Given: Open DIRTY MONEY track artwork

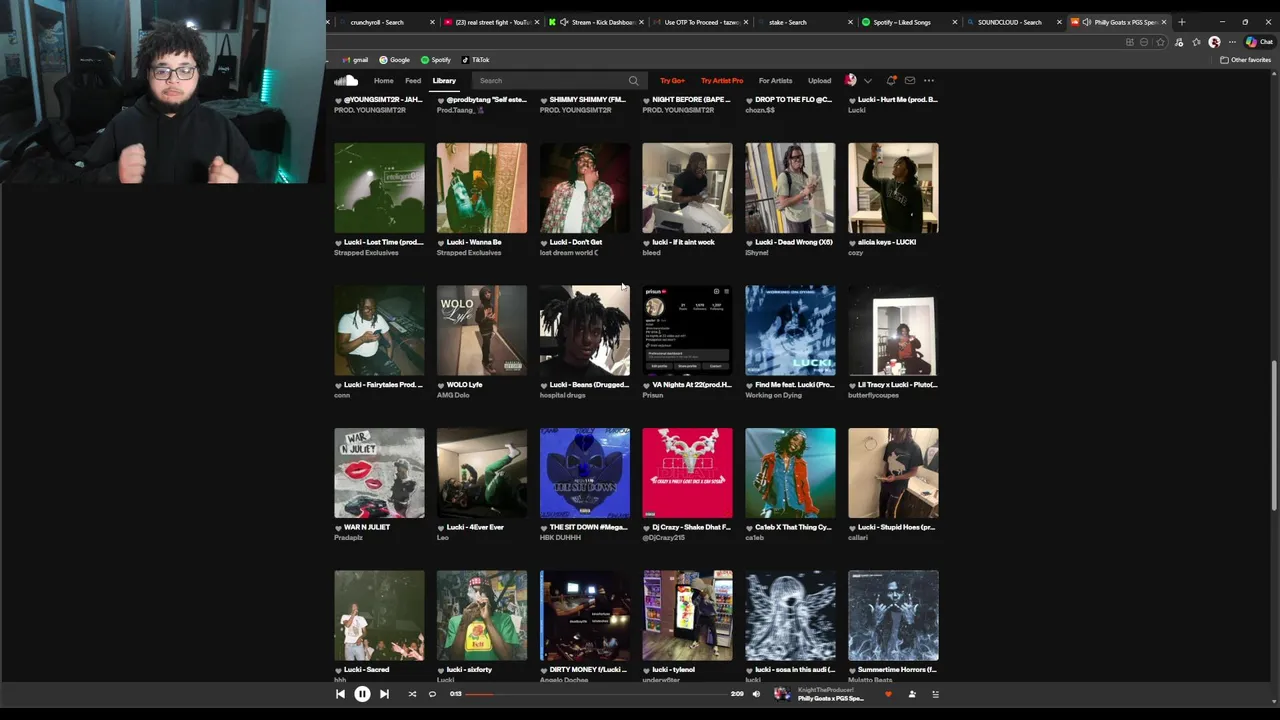Looking at the screenshot, I should 585,616.
